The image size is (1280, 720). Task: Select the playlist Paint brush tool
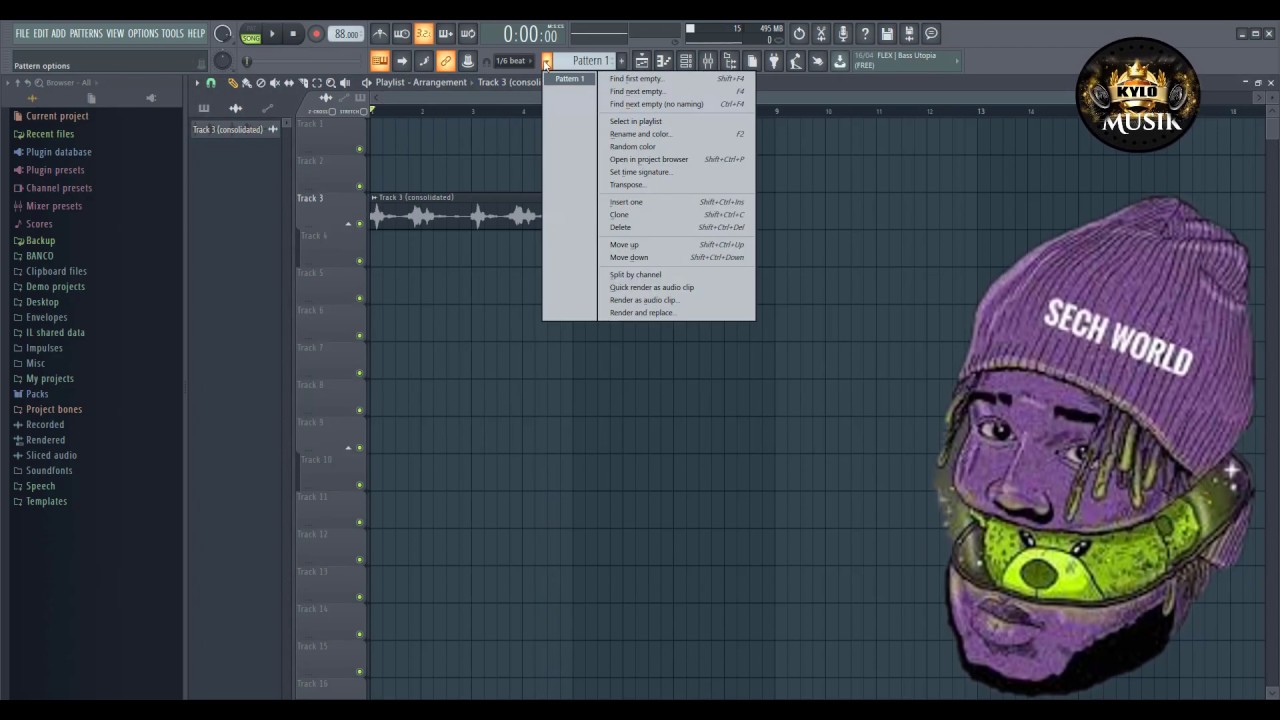click(247, 83)
